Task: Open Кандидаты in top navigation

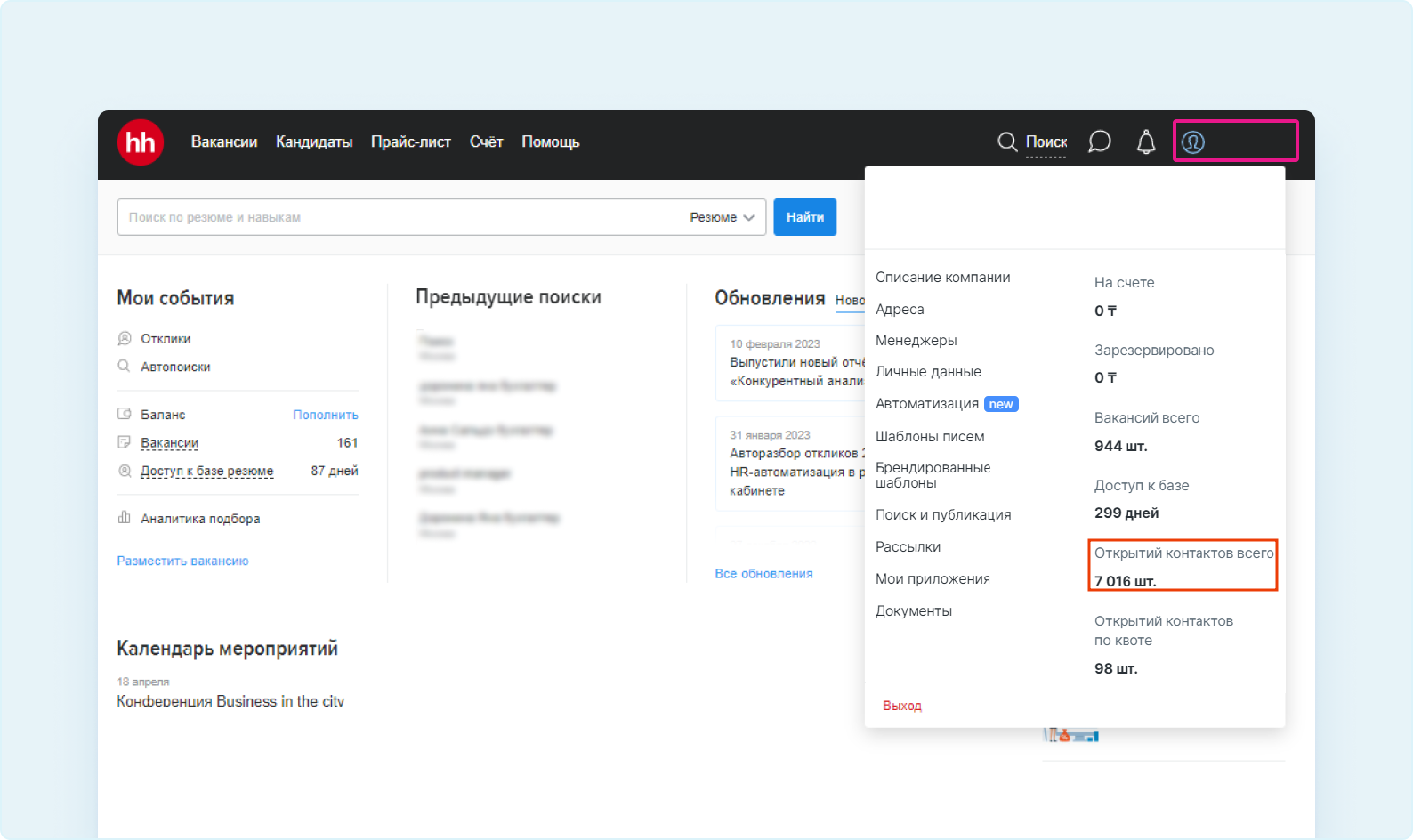Action: point(314,142)
